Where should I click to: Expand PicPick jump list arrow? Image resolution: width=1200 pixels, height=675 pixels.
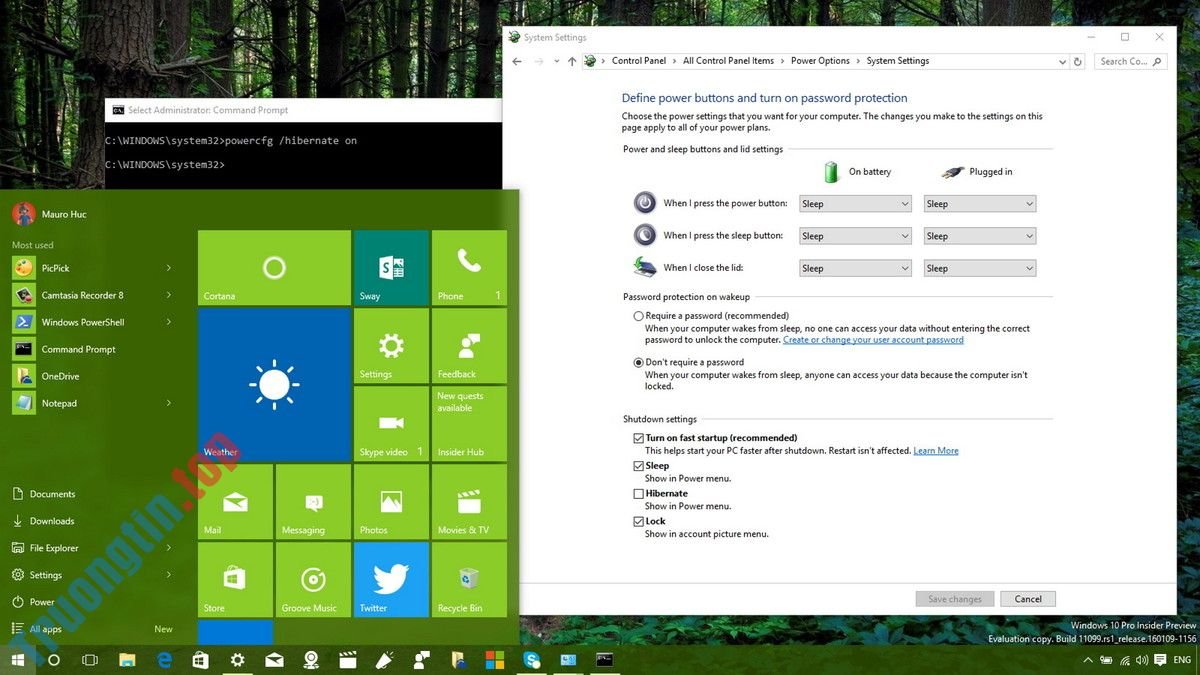pos(168,268)
